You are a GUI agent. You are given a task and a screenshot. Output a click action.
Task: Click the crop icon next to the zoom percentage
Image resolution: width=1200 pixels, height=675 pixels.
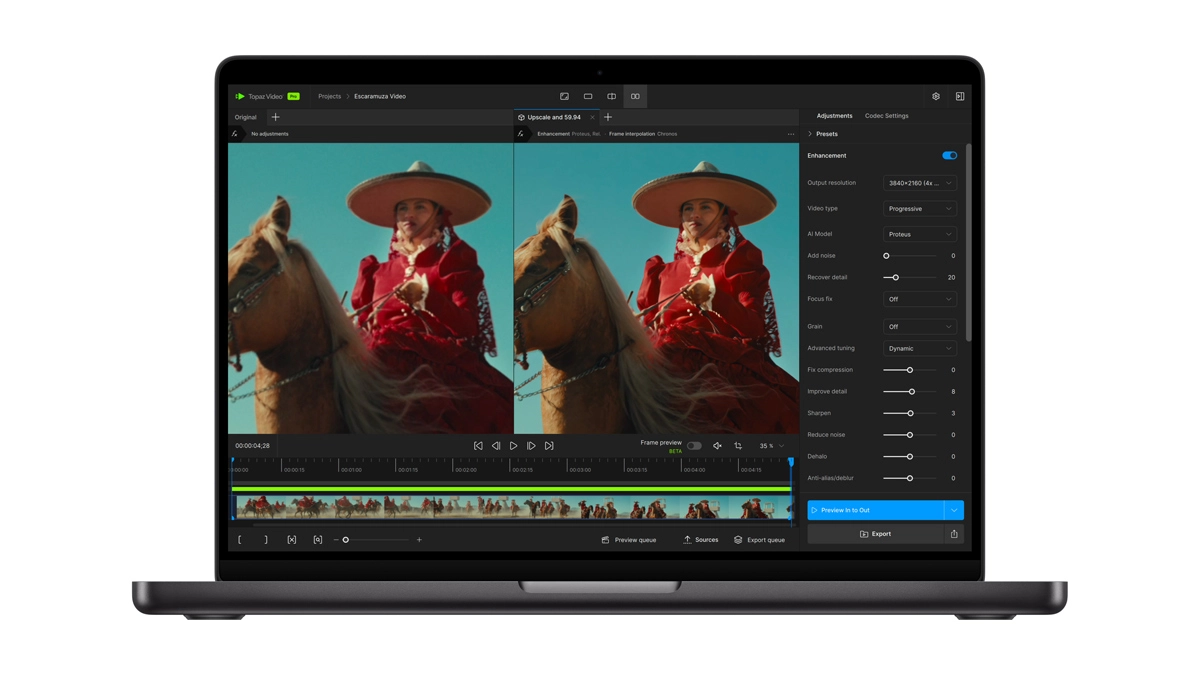[738, 446]
